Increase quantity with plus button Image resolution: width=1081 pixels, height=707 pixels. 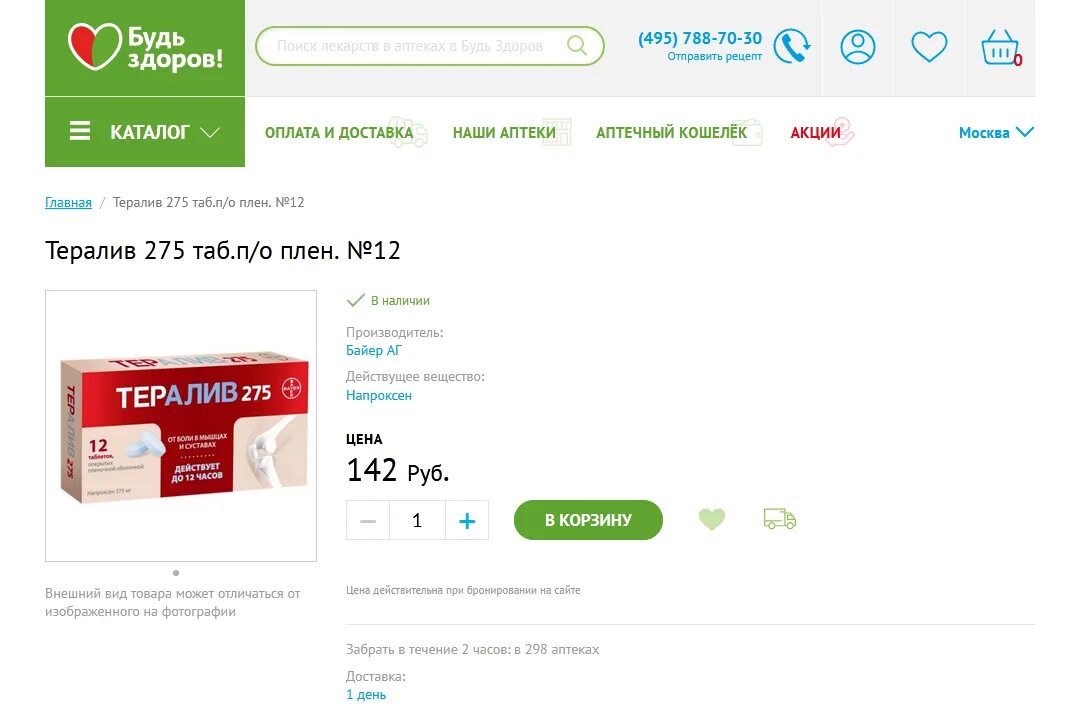click(467, 520)
